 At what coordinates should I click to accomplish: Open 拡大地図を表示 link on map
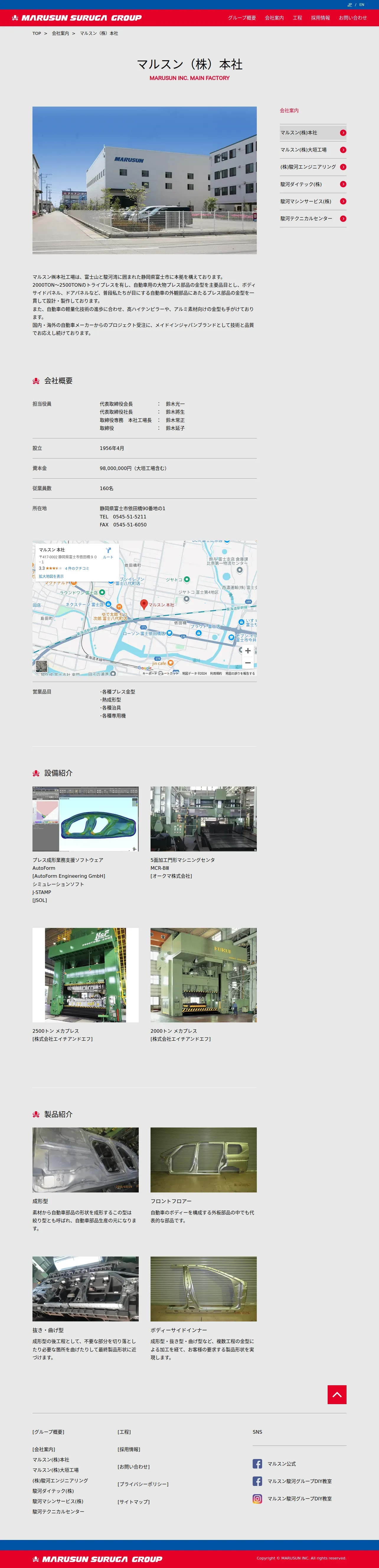[x=51, y=576]
